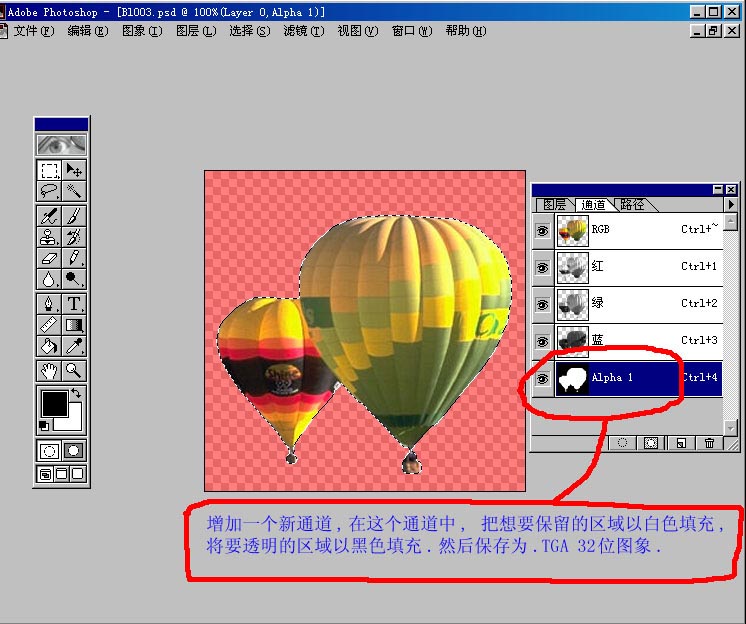This screenshot has height=624, width=746.
Task: Choose full screen mode without menu bar
Action: pos(78,474)
